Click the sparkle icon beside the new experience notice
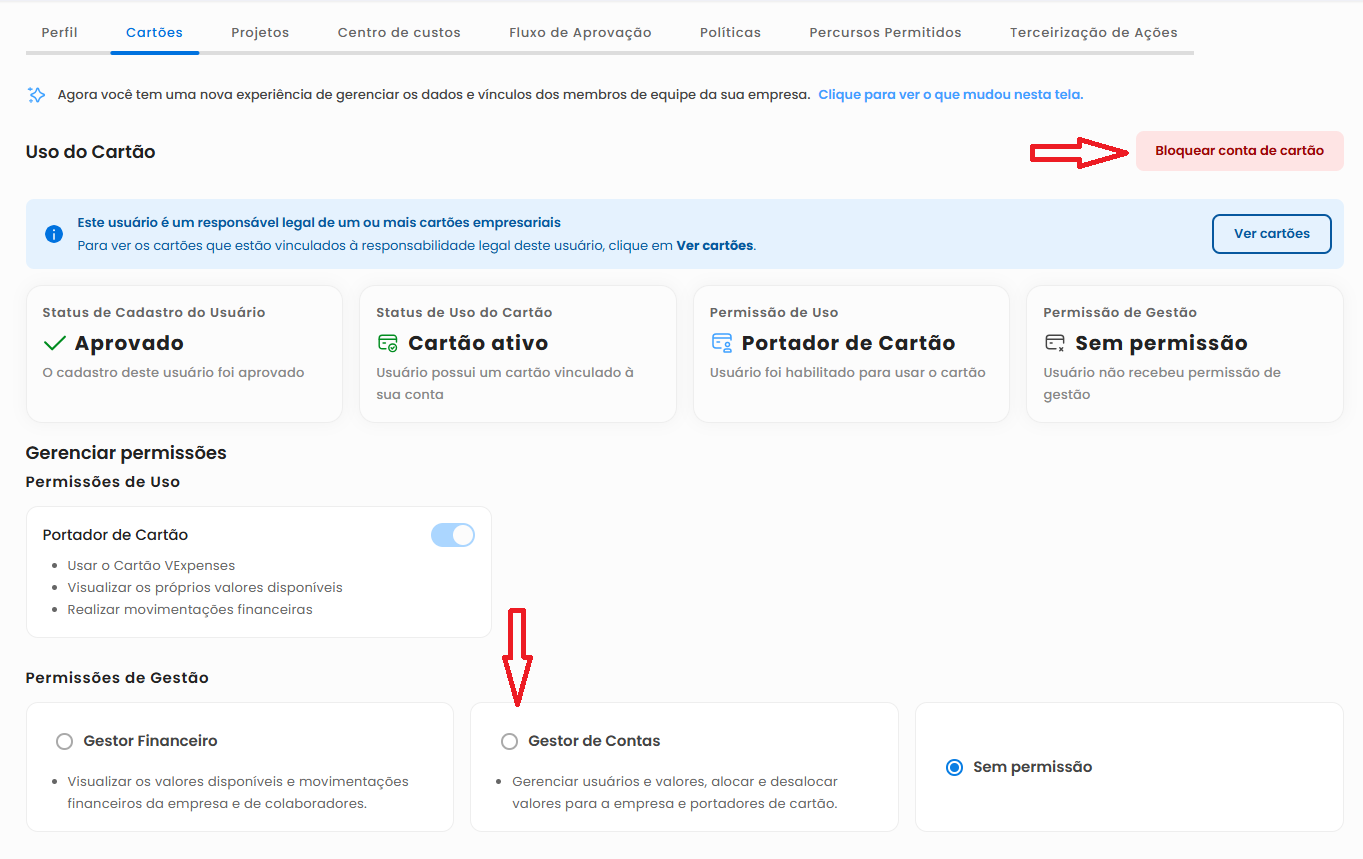This screenshot has height=859, width=1363. point(37,95)
